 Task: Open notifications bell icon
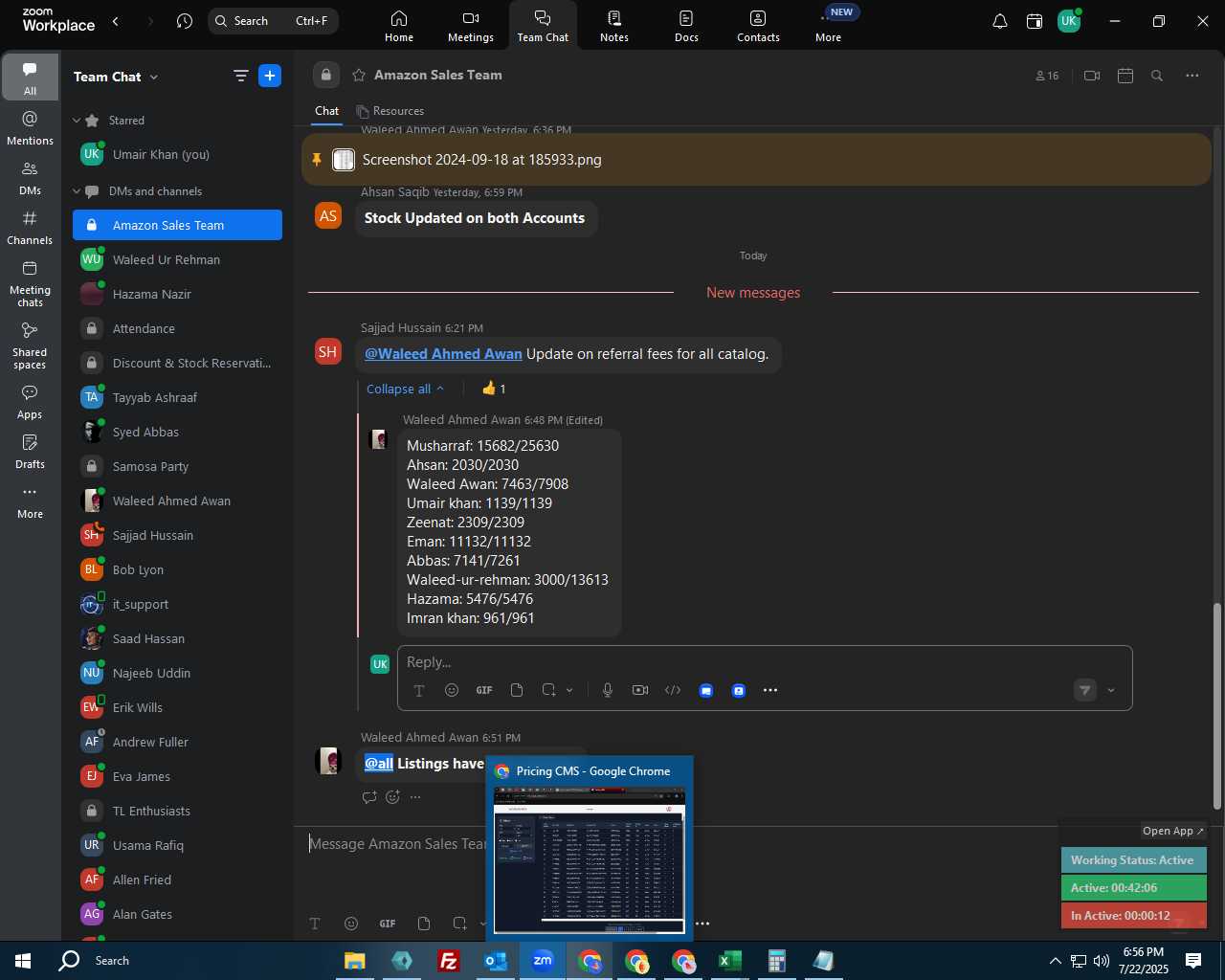1000,21
